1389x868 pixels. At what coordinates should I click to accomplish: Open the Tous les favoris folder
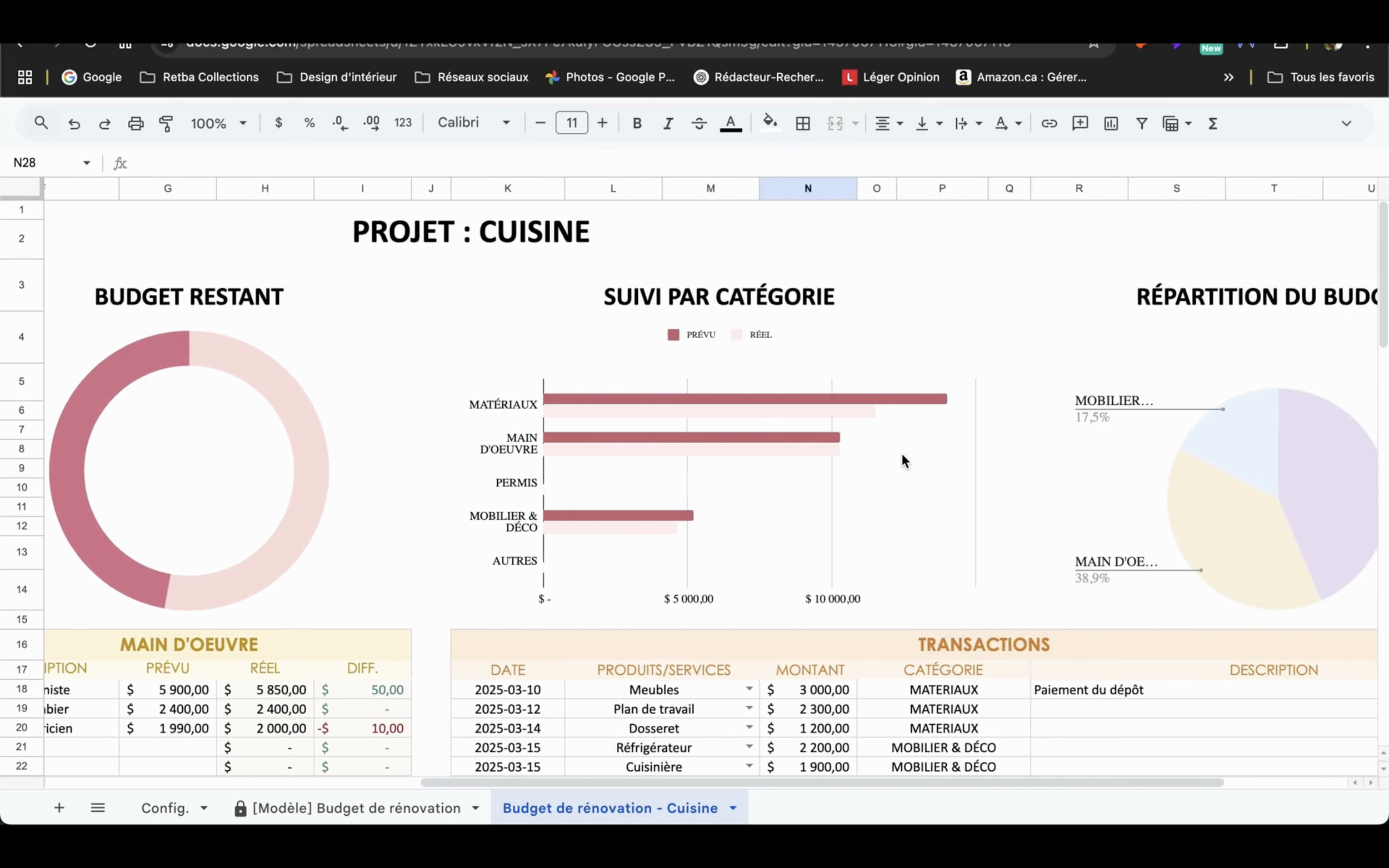click(1321, 77)
